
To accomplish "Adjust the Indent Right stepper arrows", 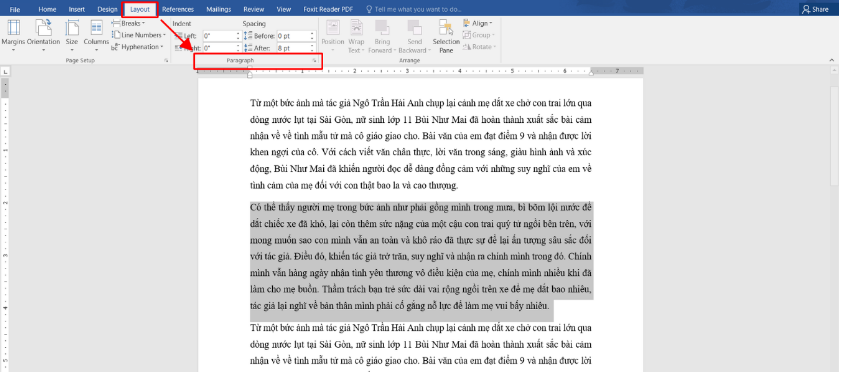I will tap(238, 48).
